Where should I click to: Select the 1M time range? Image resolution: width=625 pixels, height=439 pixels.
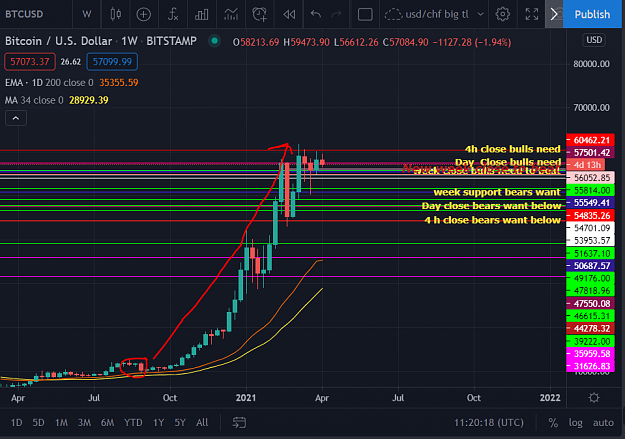(61, 423)
